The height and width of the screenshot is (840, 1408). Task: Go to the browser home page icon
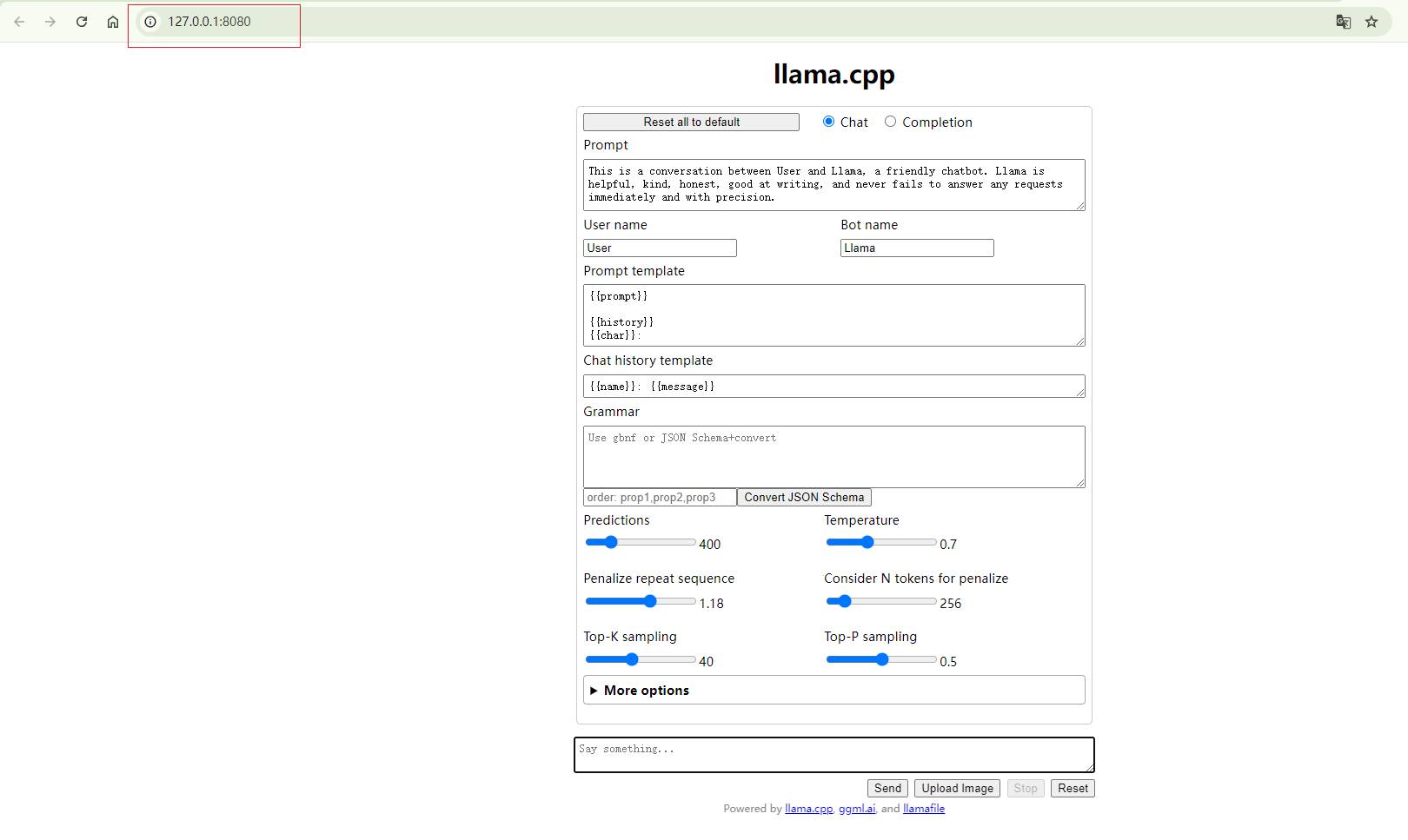pos(113,22)
